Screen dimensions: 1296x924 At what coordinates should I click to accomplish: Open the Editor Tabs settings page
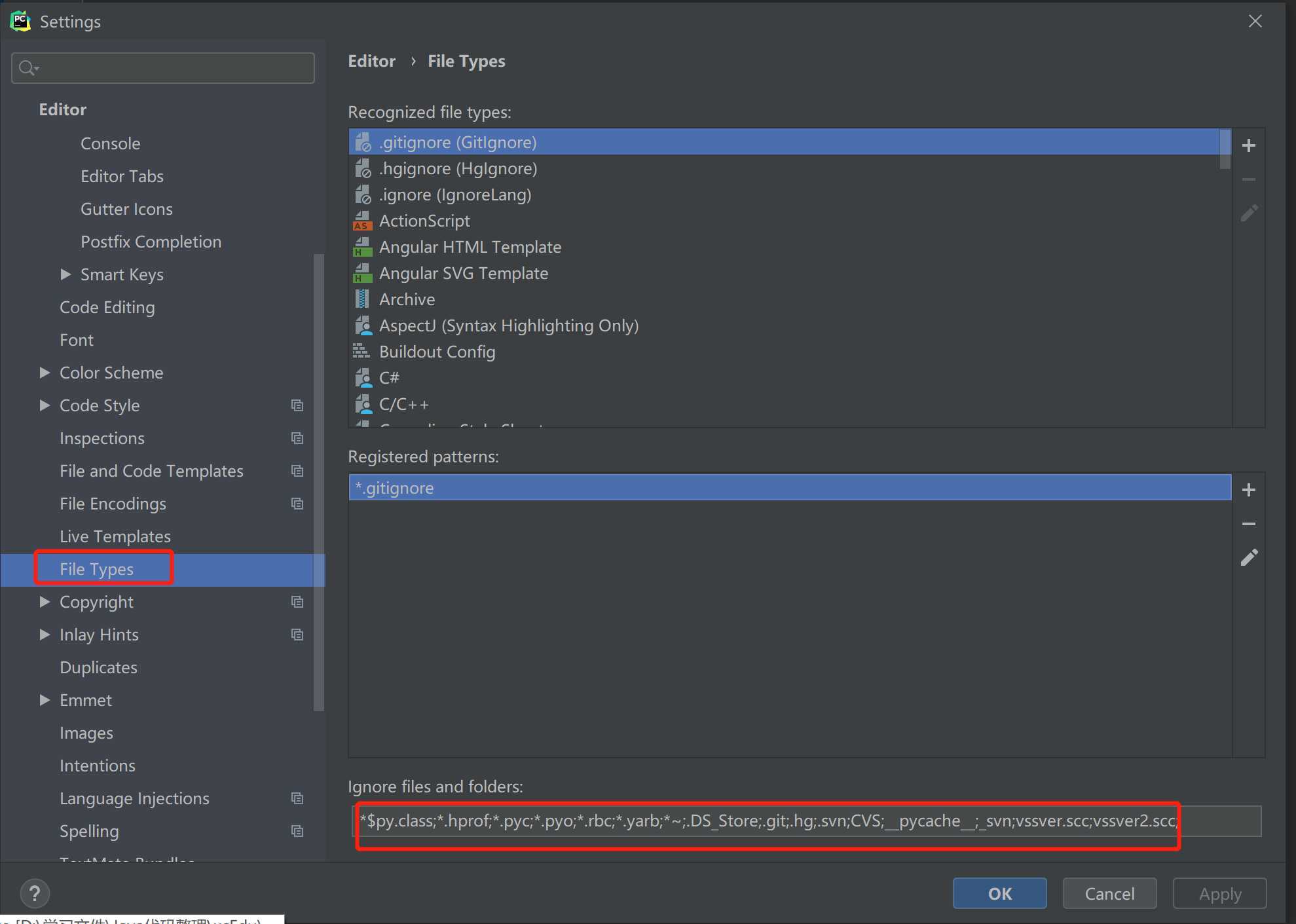(x=122, y=176)
